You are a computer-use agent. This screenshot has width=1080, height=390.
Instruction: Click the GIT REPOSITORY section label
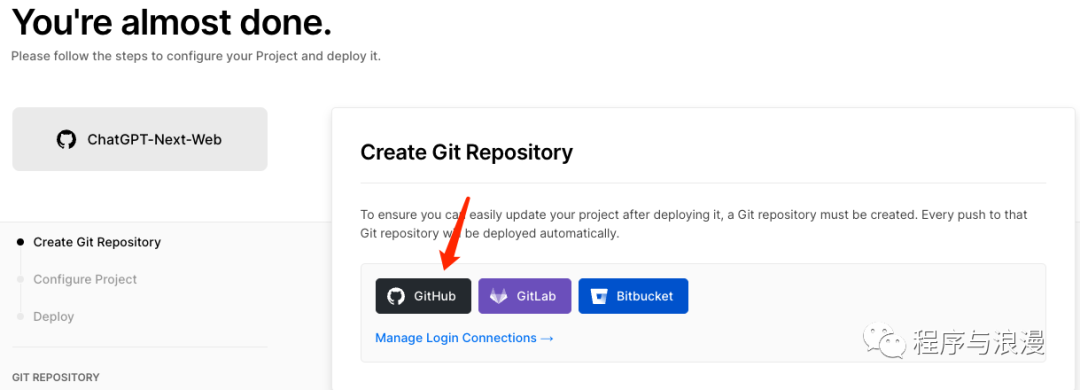click(56, 377)
